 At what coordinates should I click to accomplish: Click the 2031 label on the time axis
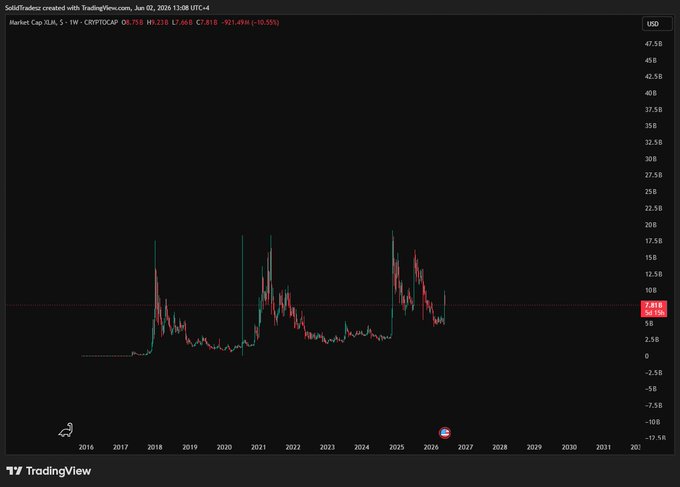[603, 447]
